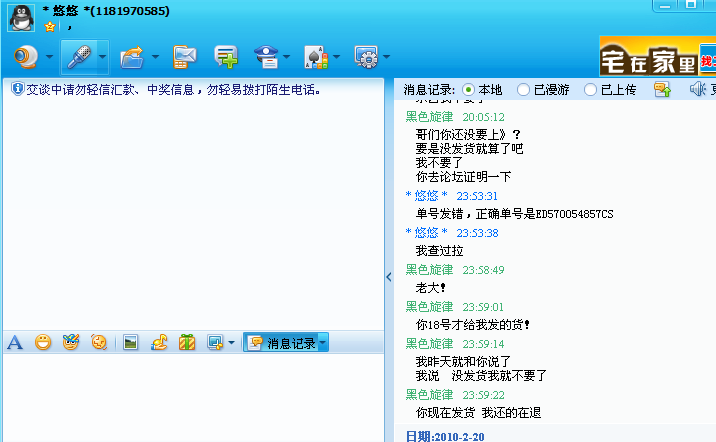Open remote assistance police hat icon
The width and height of the screenshot is (716, 442).
(266, 57)
